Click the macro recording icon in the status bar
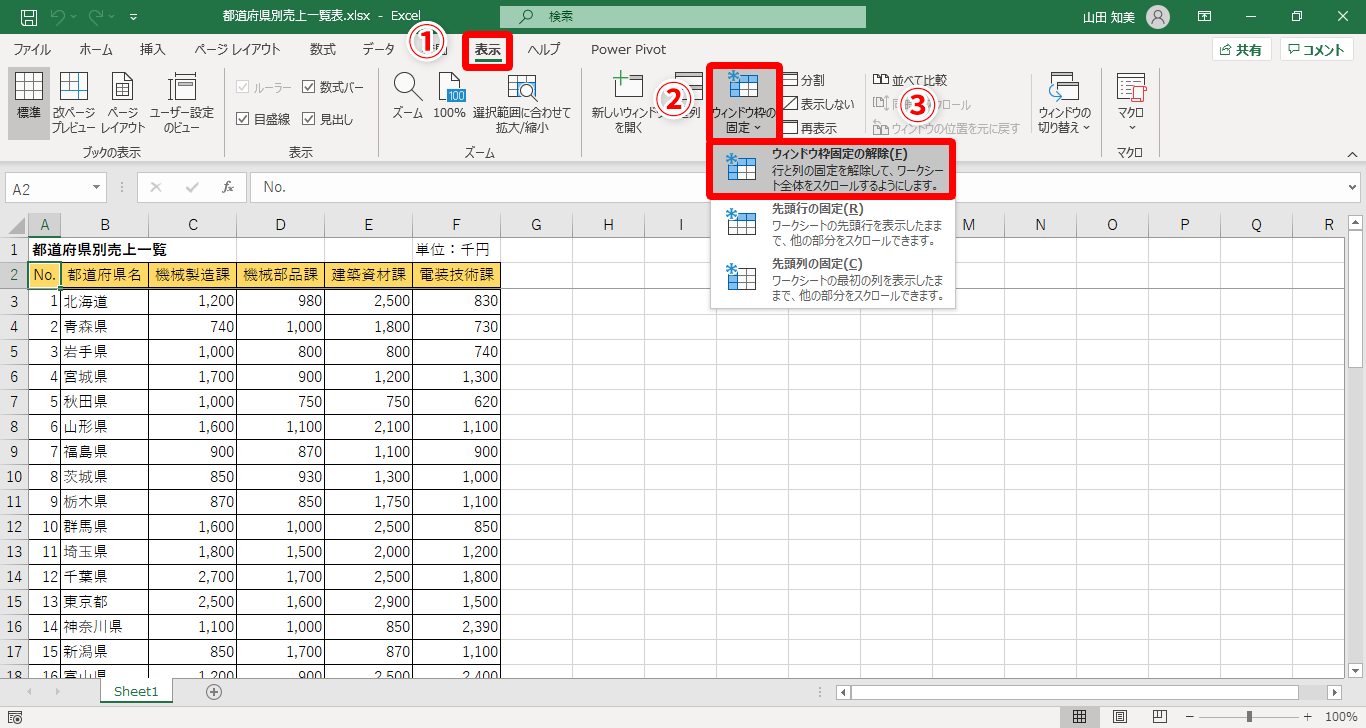 (x=15, y=717)
